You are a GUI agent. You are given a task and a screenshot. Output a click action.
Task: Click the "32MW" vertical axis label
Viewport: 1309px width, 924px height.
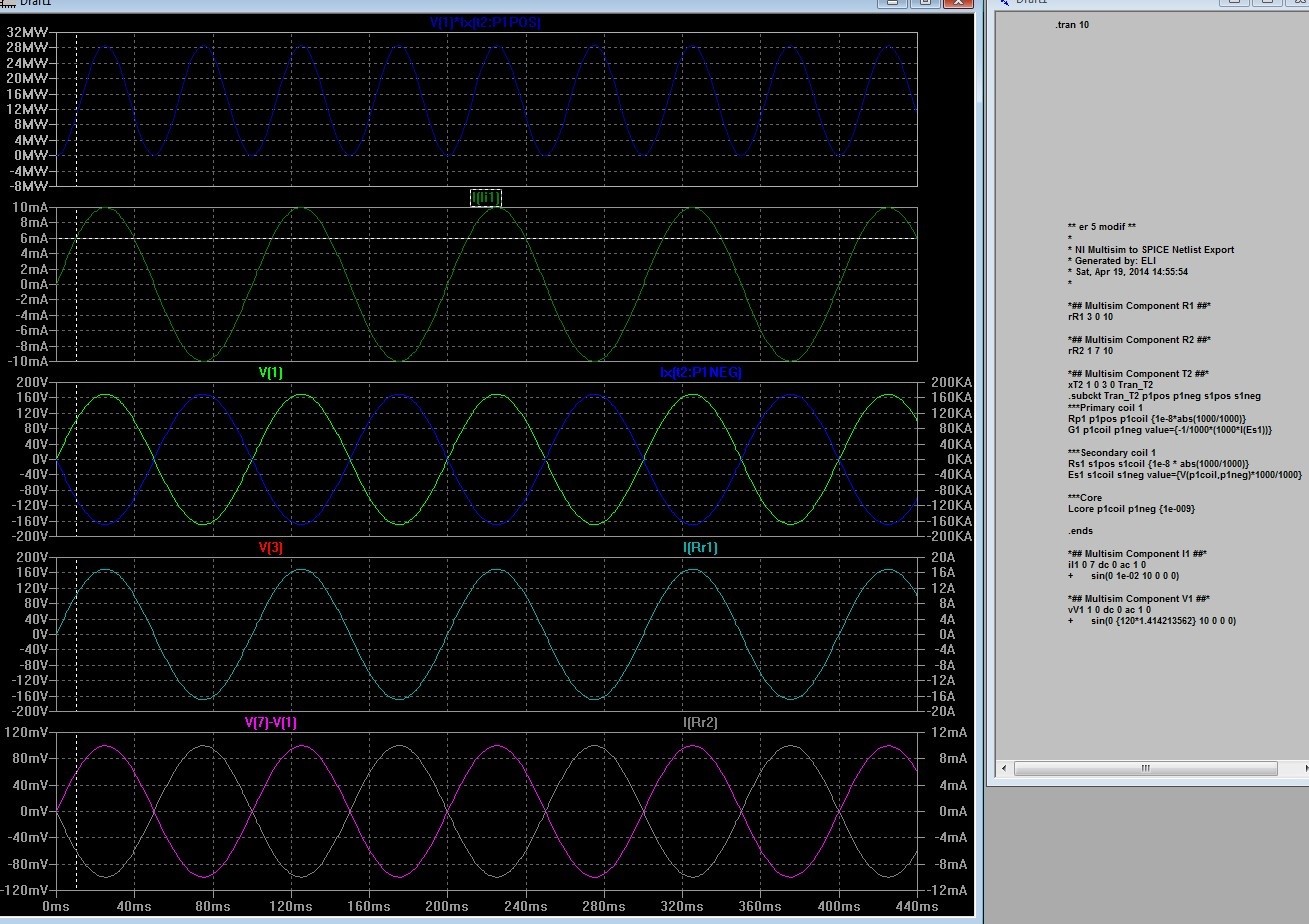coord(27,32)
